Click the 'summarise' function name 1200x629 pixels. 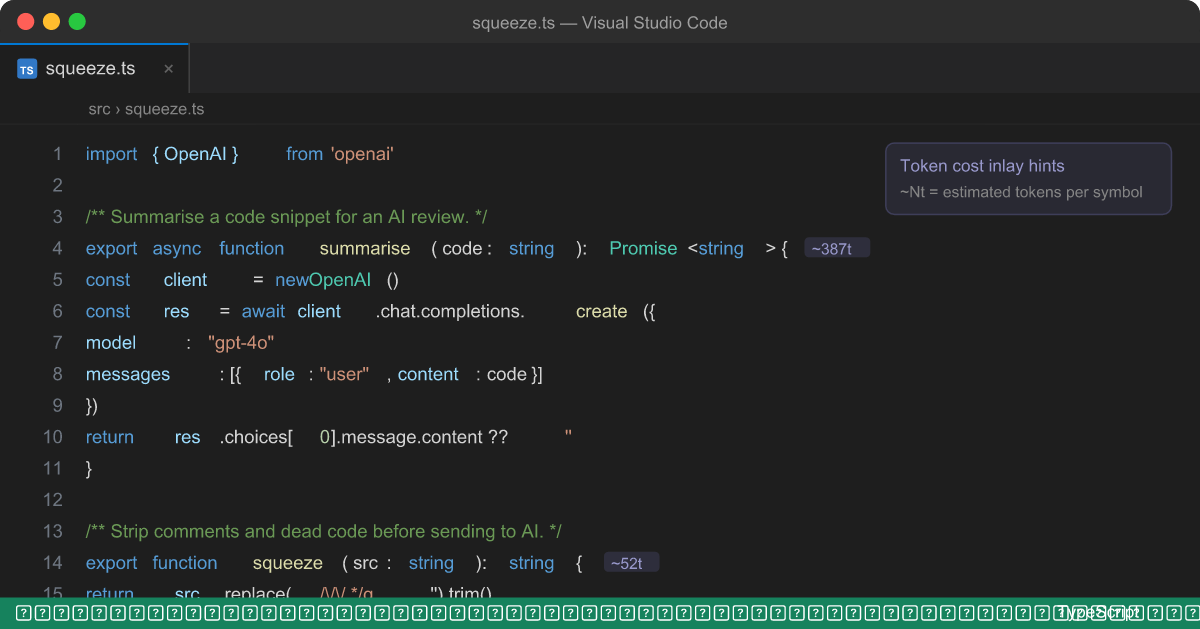coord(365,248)
